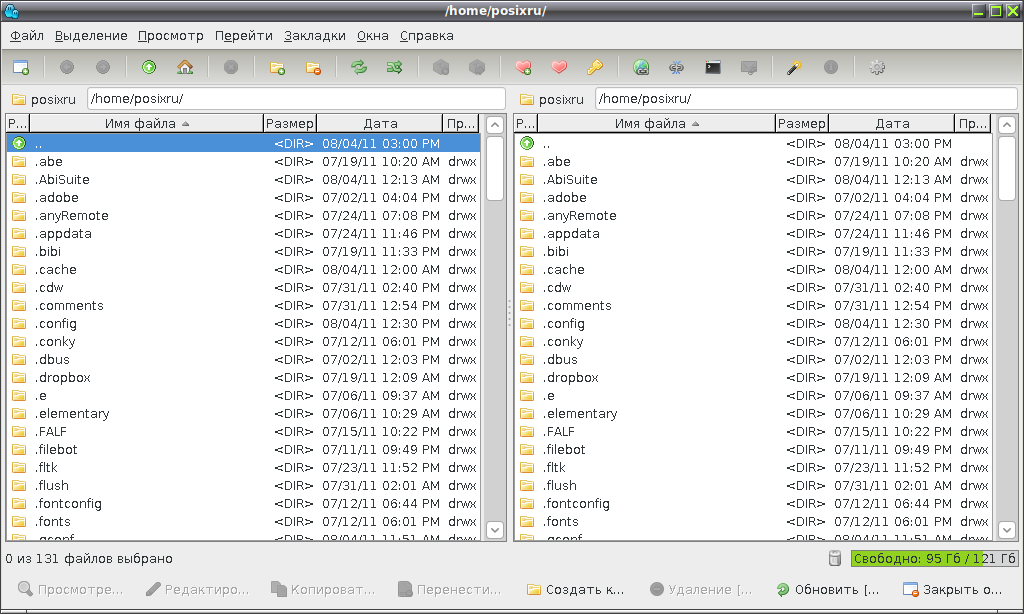Select .anyRemote folder in the left panel
This screenshot has width=1024, height=614.
[243, 216]
